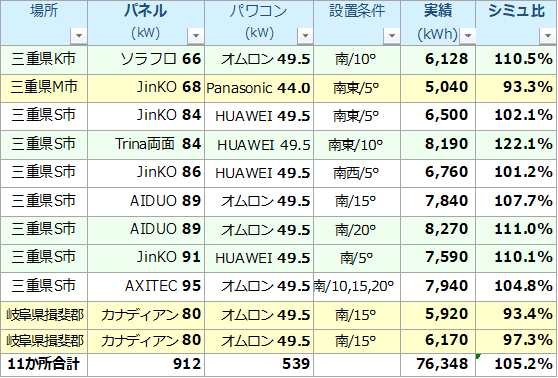This screenshot has width=558, height=378.
Task: Select the 912 panel total cell
Action: pos(146,365)
